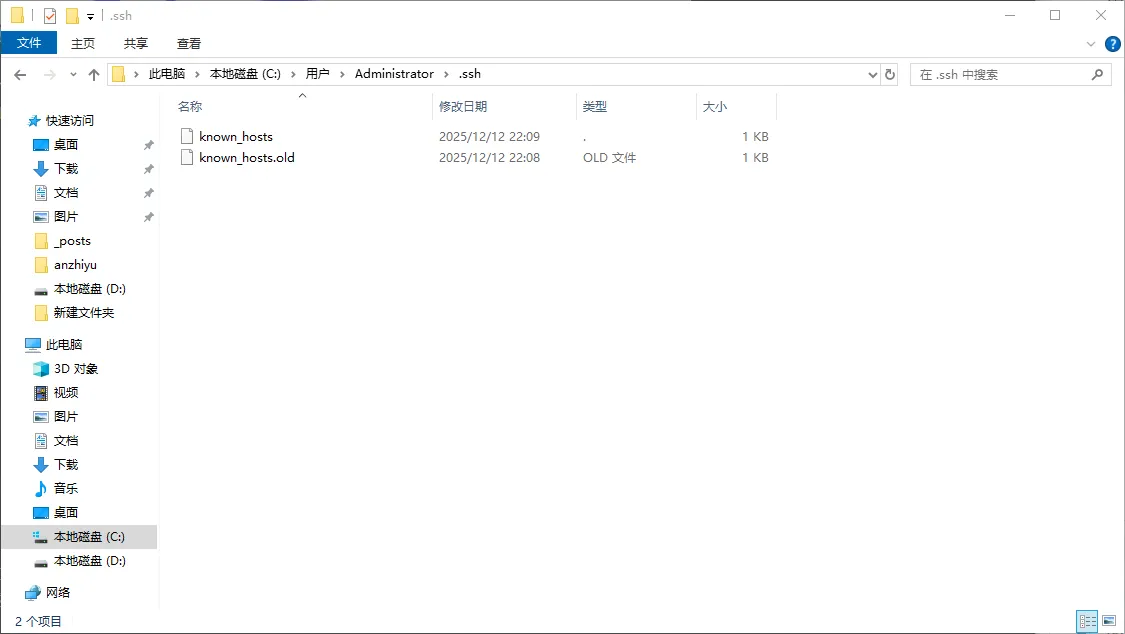
Task: Open the Help question mark icon
Action: click(1112, 44)
